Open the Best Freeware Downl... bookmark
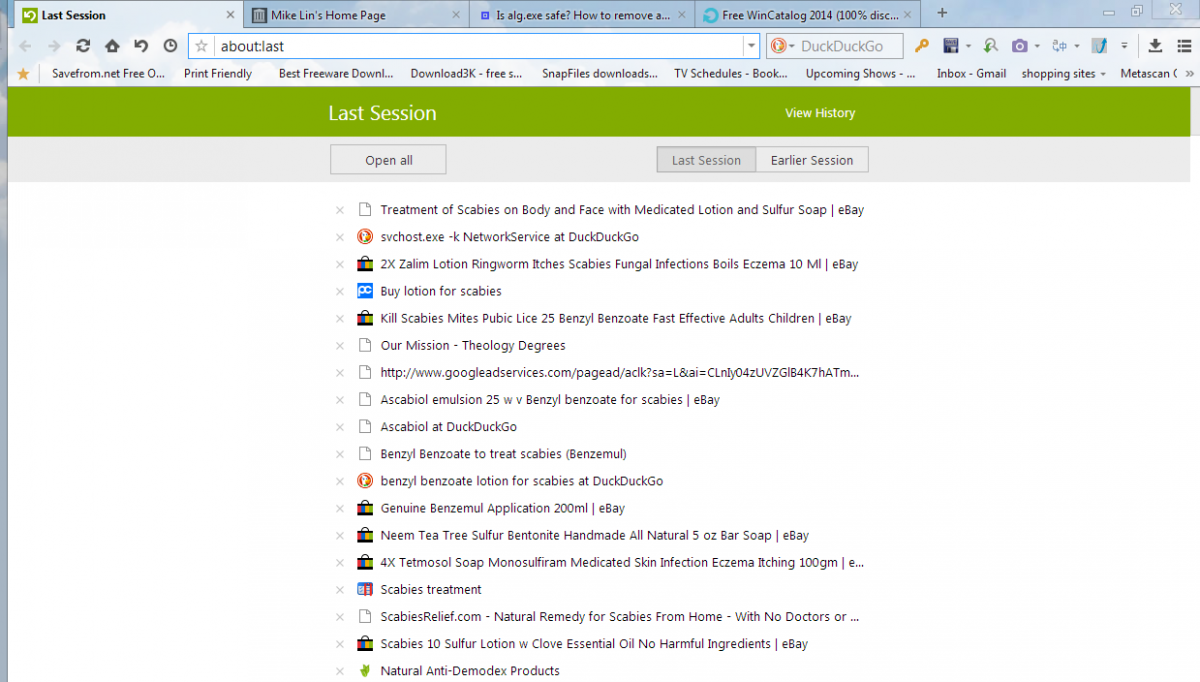The image size is (1200, 682). pos(336,74)
